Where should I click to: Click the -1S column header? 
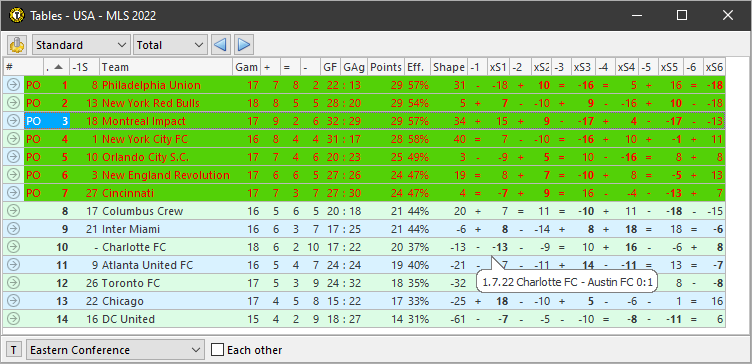pos(84,68)
